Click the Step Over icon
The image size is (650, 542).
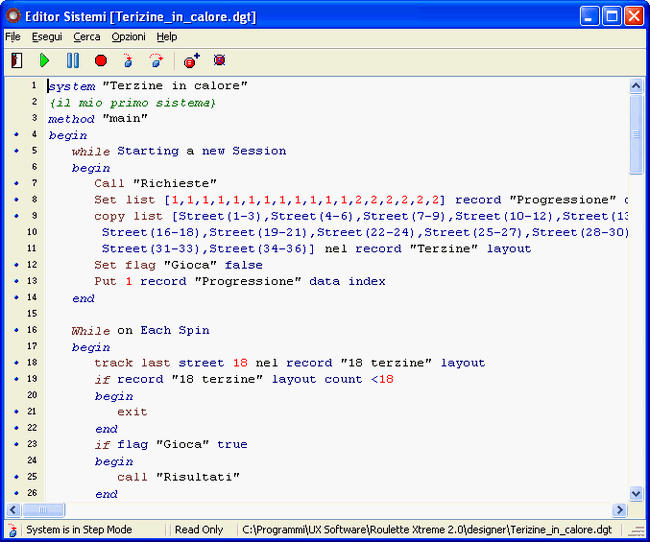click(x=156, y=61)
